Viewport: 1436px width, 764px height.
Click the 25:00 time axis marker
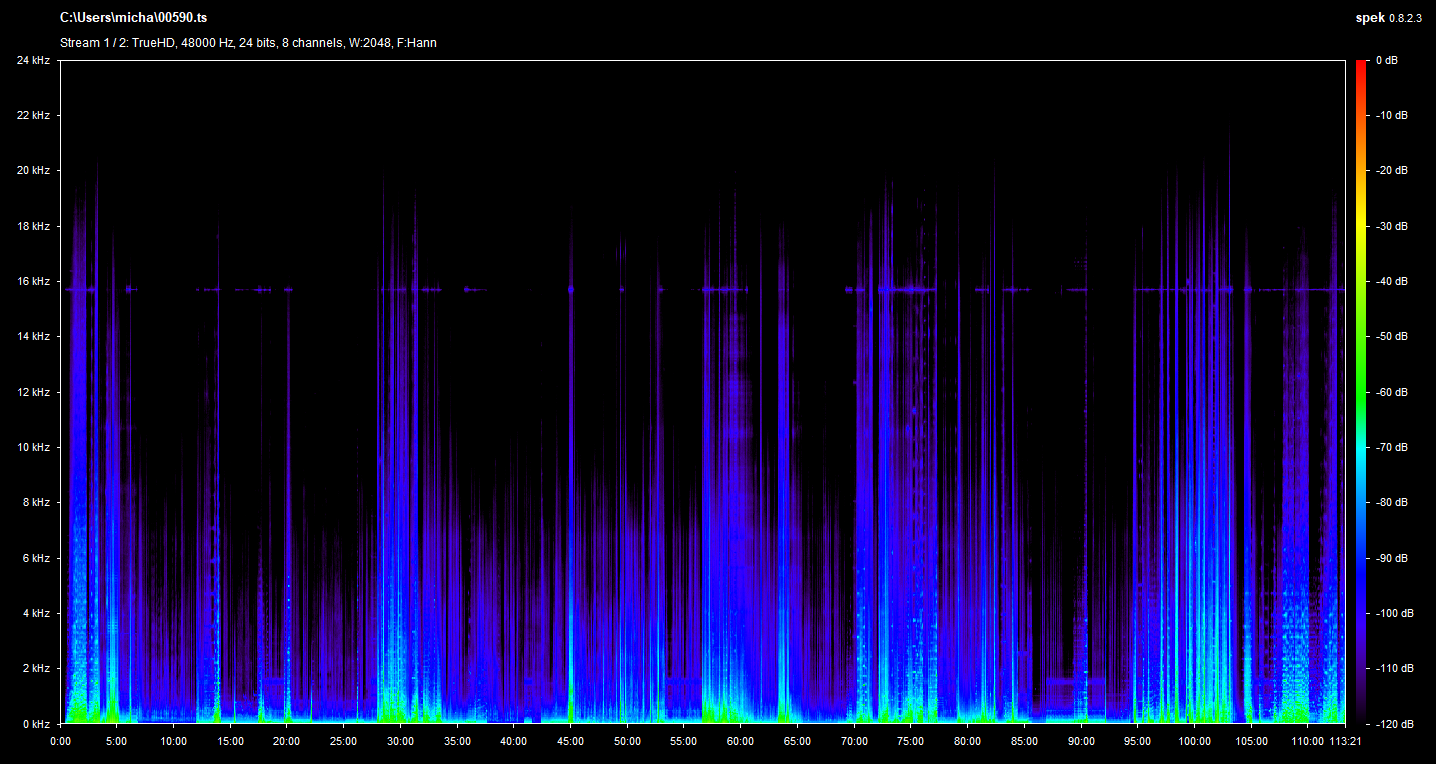(x=344, y=741)
